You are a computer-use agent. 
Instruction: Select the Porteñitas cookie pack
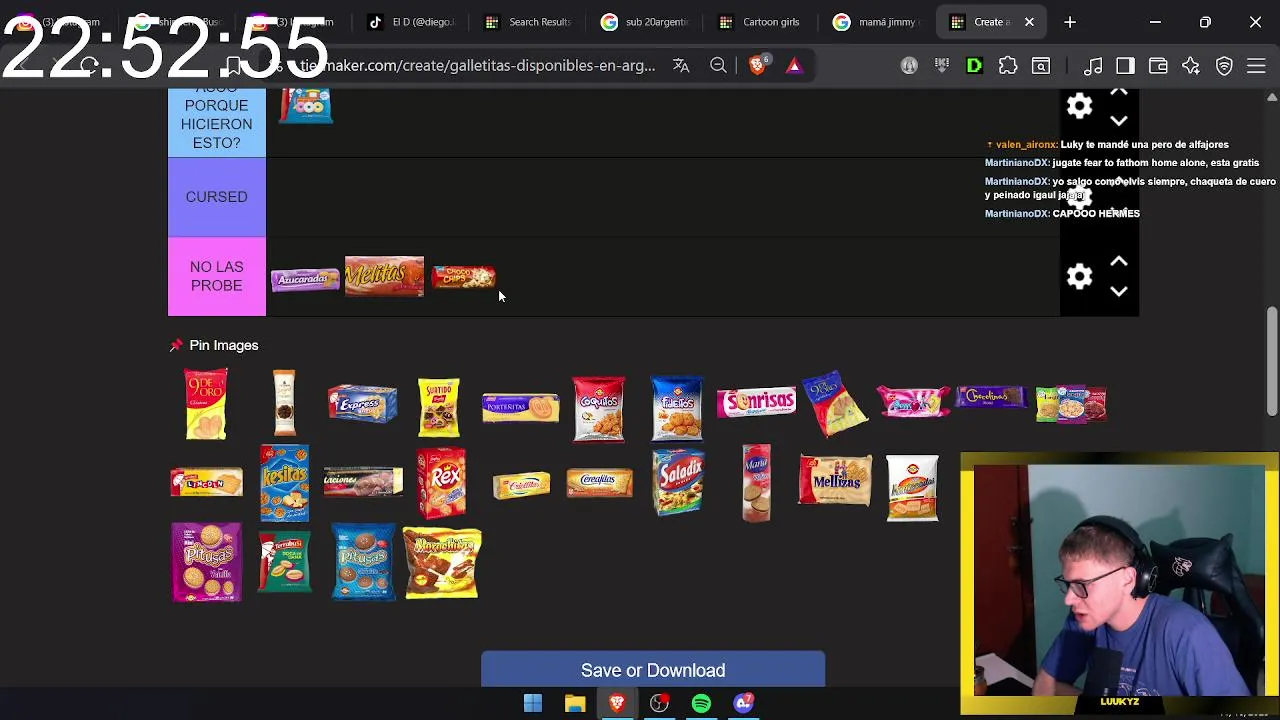click(x=520, y=407)
